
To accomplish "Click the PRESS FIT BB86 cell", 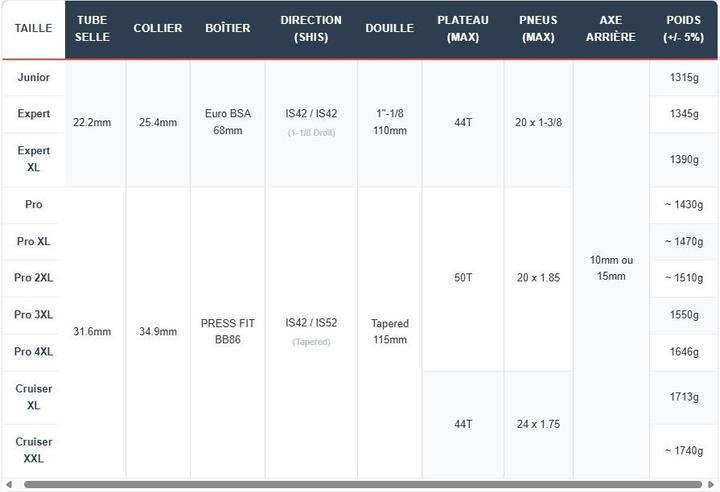I will pyautogui.click(x=228, y=332).
